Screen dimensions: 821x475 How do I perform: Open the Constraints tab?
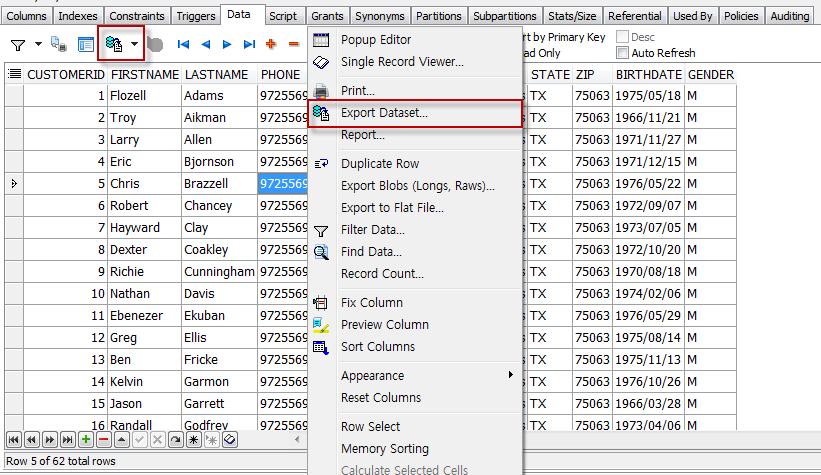click(137, 16)
